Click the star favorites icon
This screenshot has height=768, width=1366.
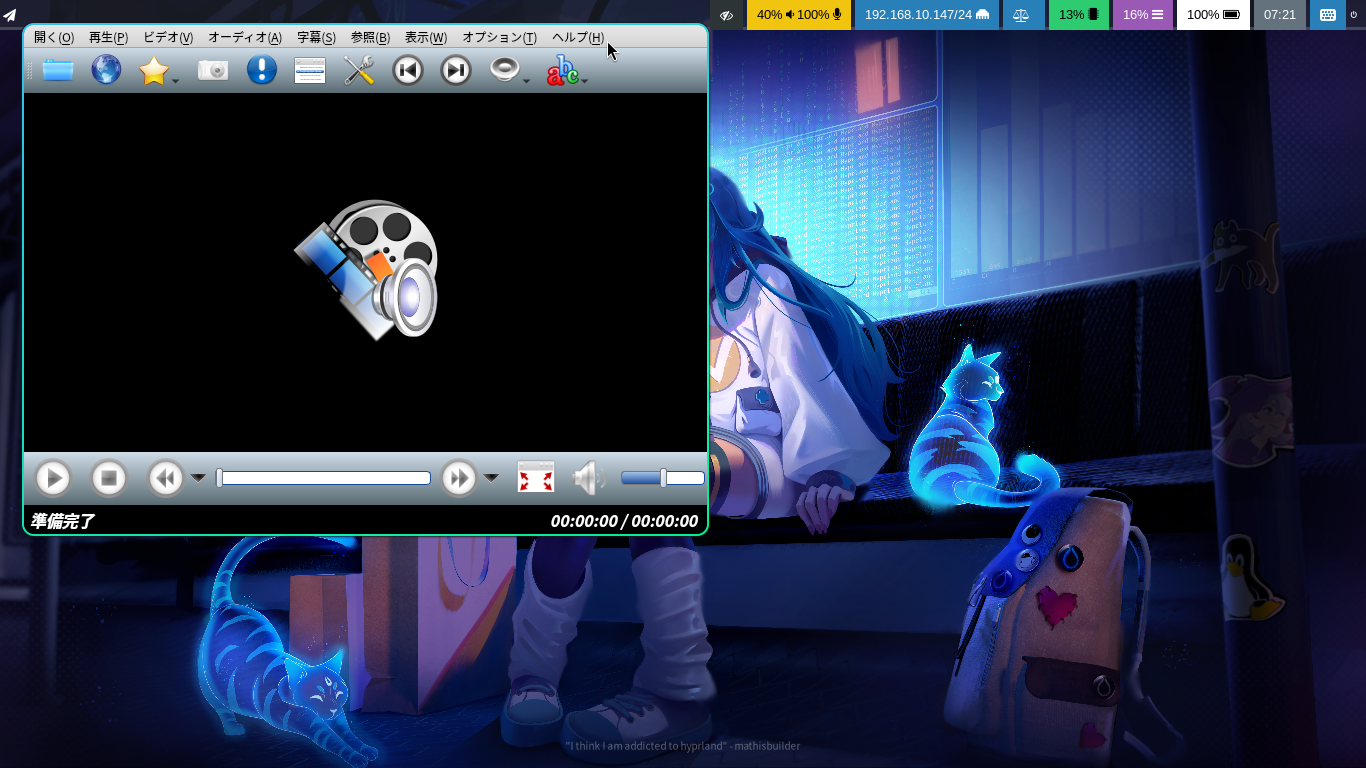pos(153,70)
